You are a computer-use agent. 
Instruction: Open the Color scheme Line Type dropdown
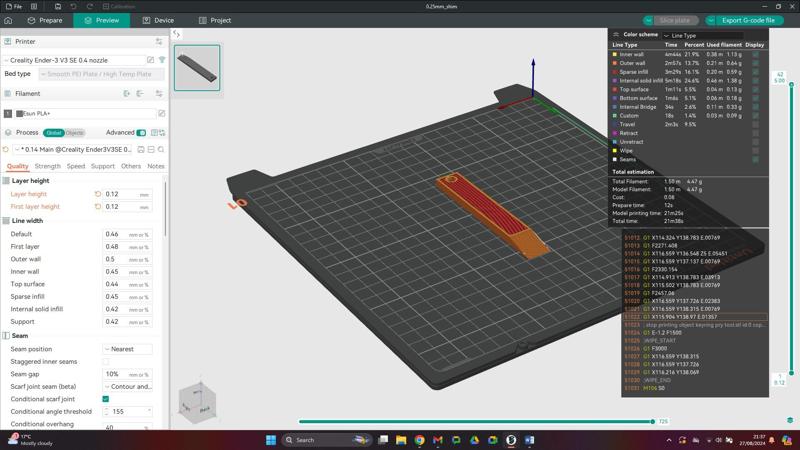pos(702,35)
